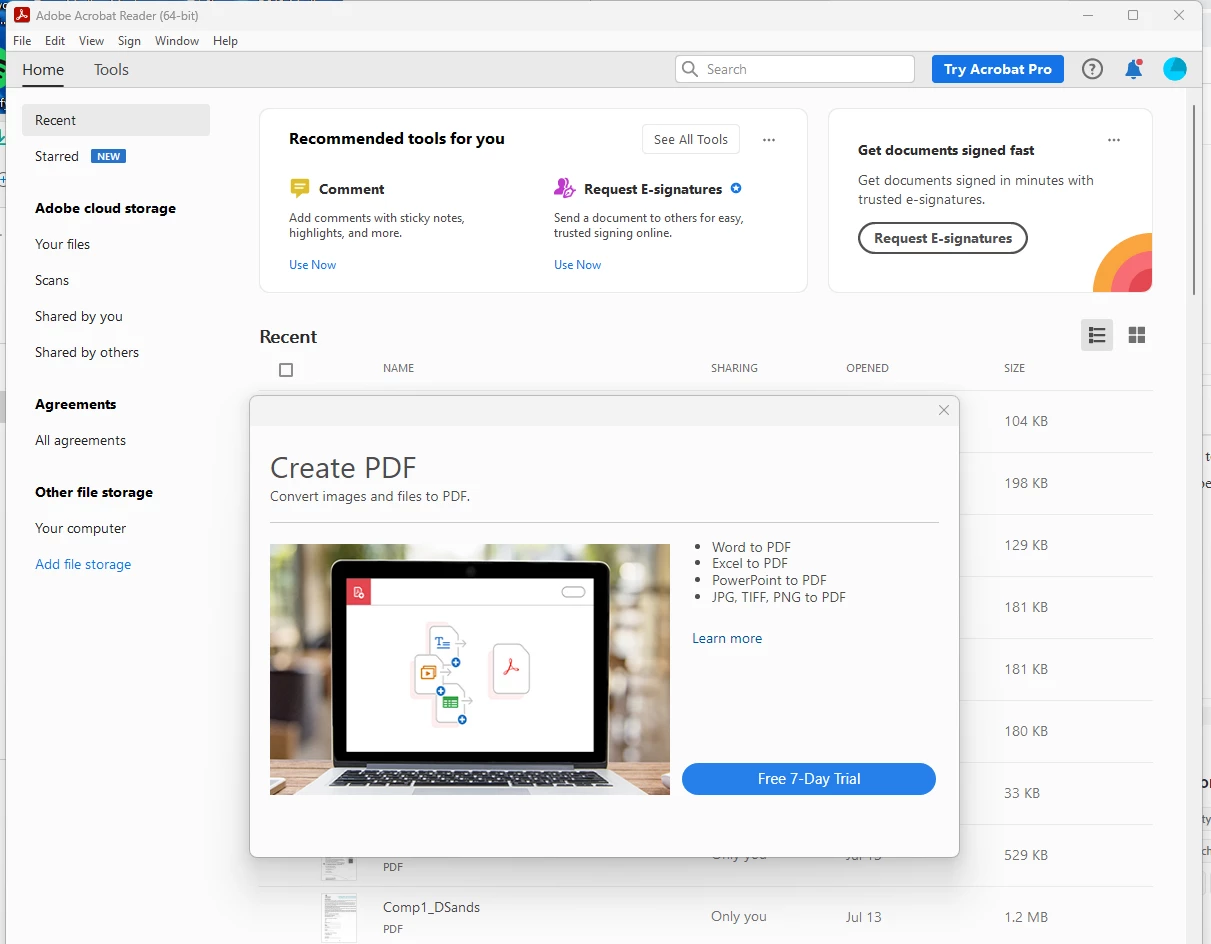
Task: Click Use Now under Request E-signatures
Action: 578,265
